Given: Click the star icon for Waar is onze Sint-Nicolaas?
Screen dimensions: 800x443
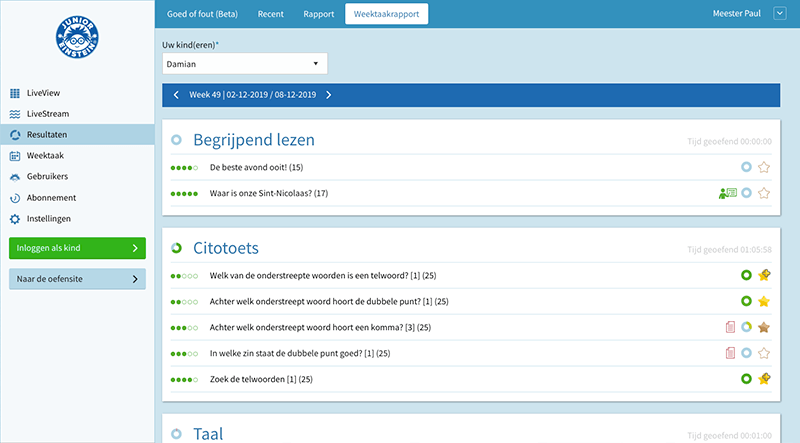Looking at the screenshot, I should click(x=764, y=193).
